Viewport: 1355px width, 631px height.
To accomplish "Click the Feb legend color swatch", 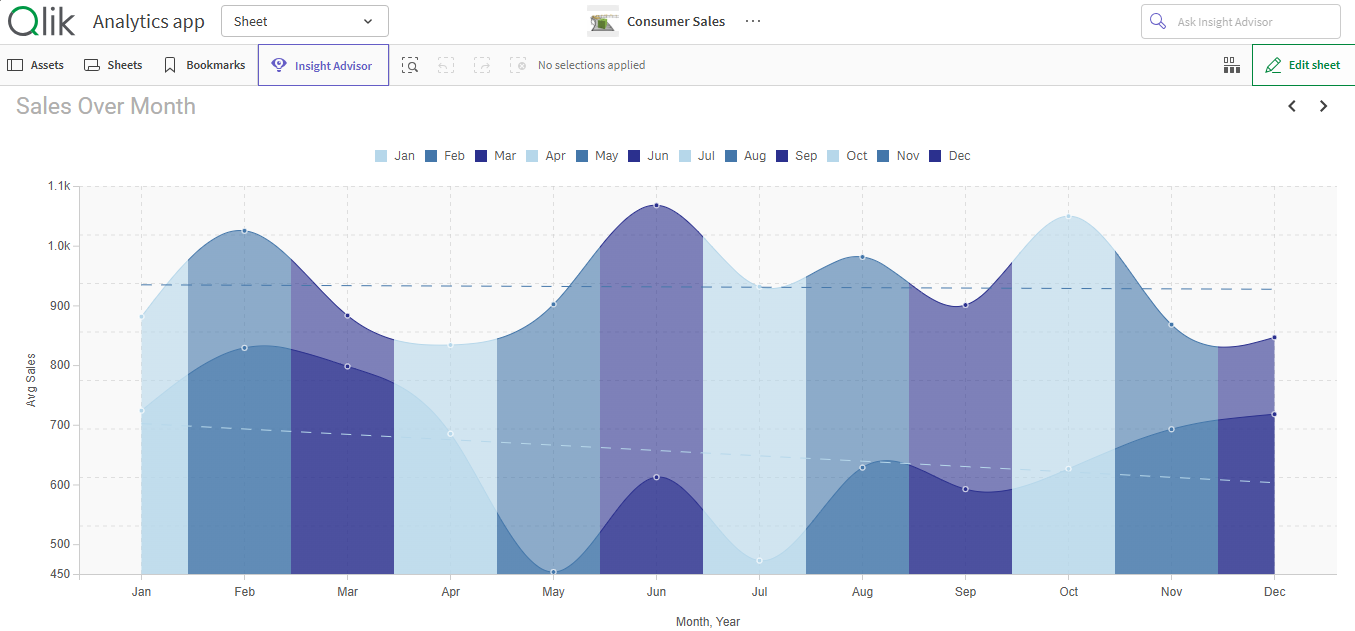I will [x=431, y=156].
